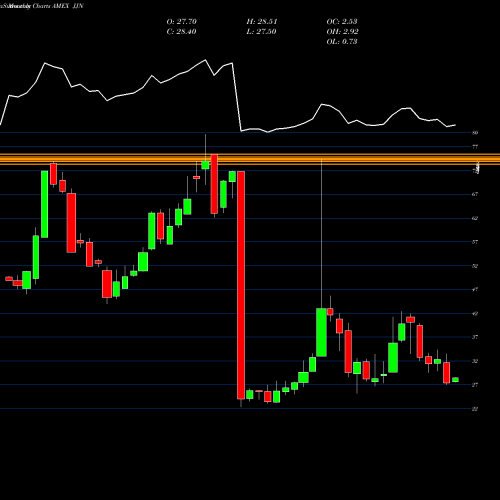Screen dimensions: 500x500
Task: Click the OH: 2.92 statistic
Action: [x=343, y=32]
